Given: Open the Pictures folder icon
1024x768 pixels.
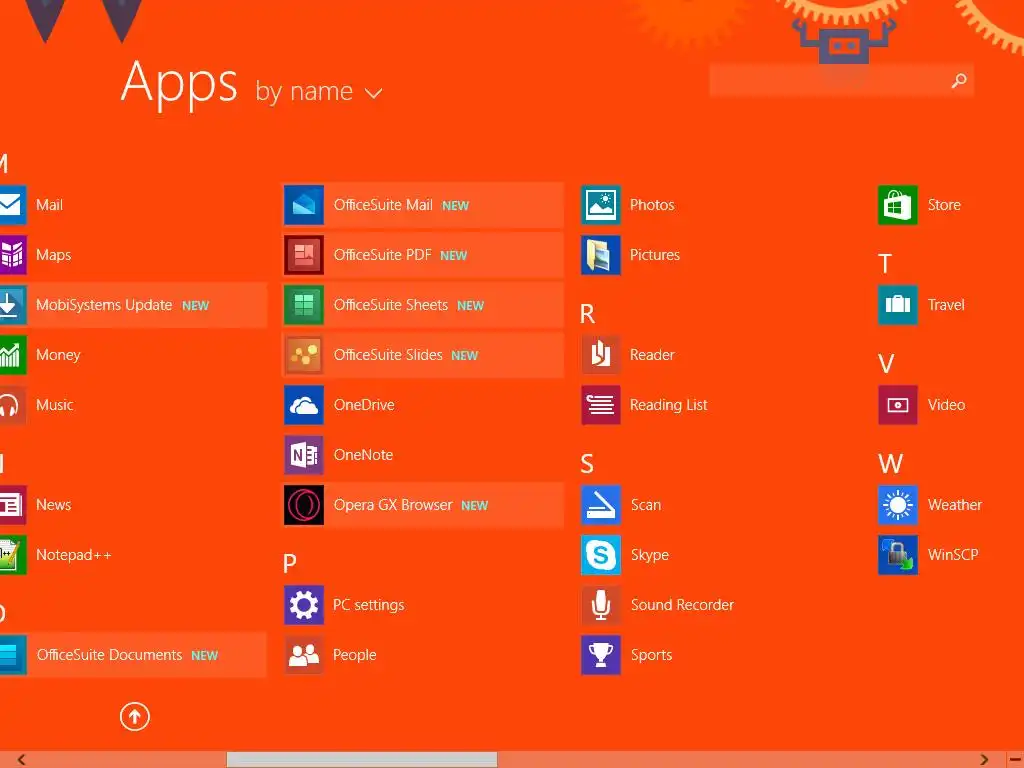Looking at the screenshot, I should (601, 255).
